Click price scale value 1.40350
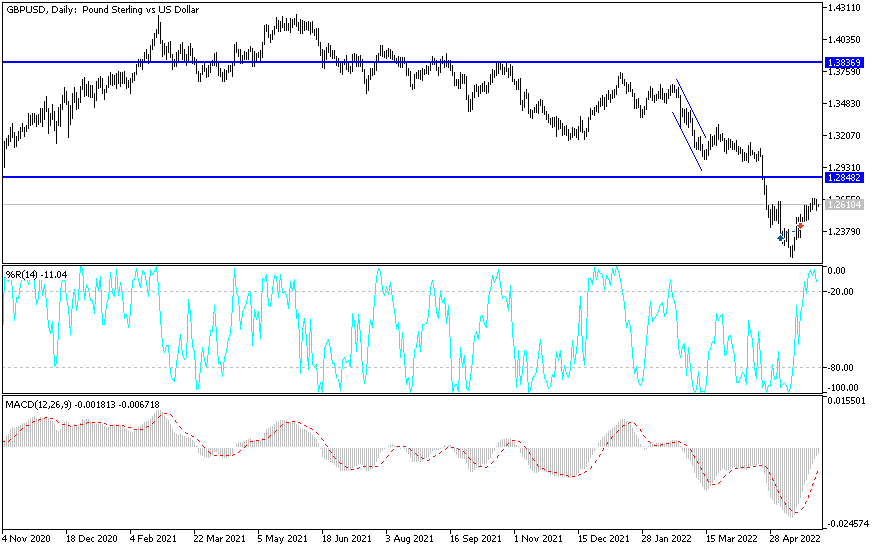 (845, 40)
